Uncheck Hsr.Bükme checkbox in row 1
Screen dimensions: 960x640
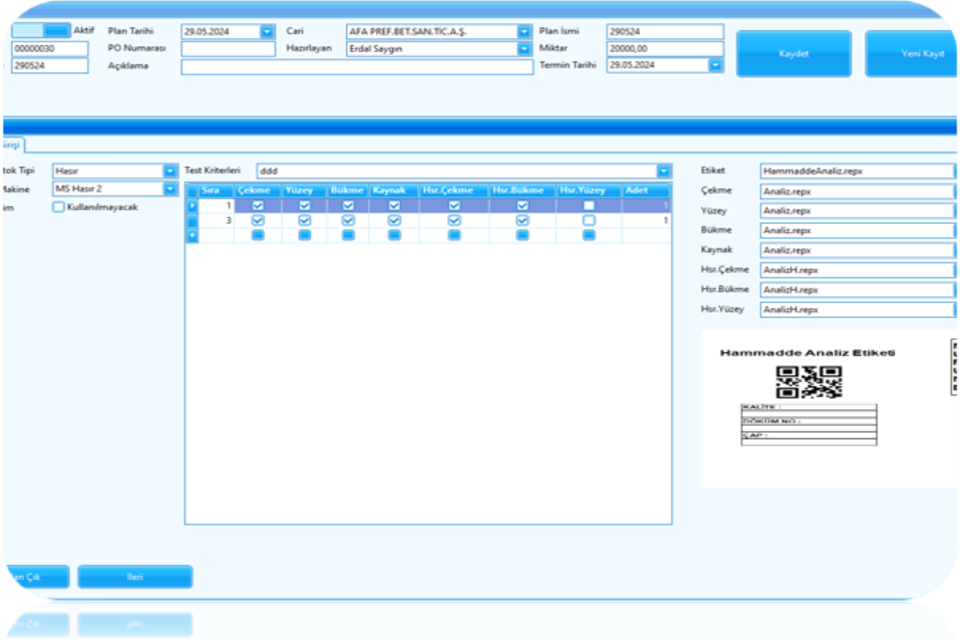(522, 205)
